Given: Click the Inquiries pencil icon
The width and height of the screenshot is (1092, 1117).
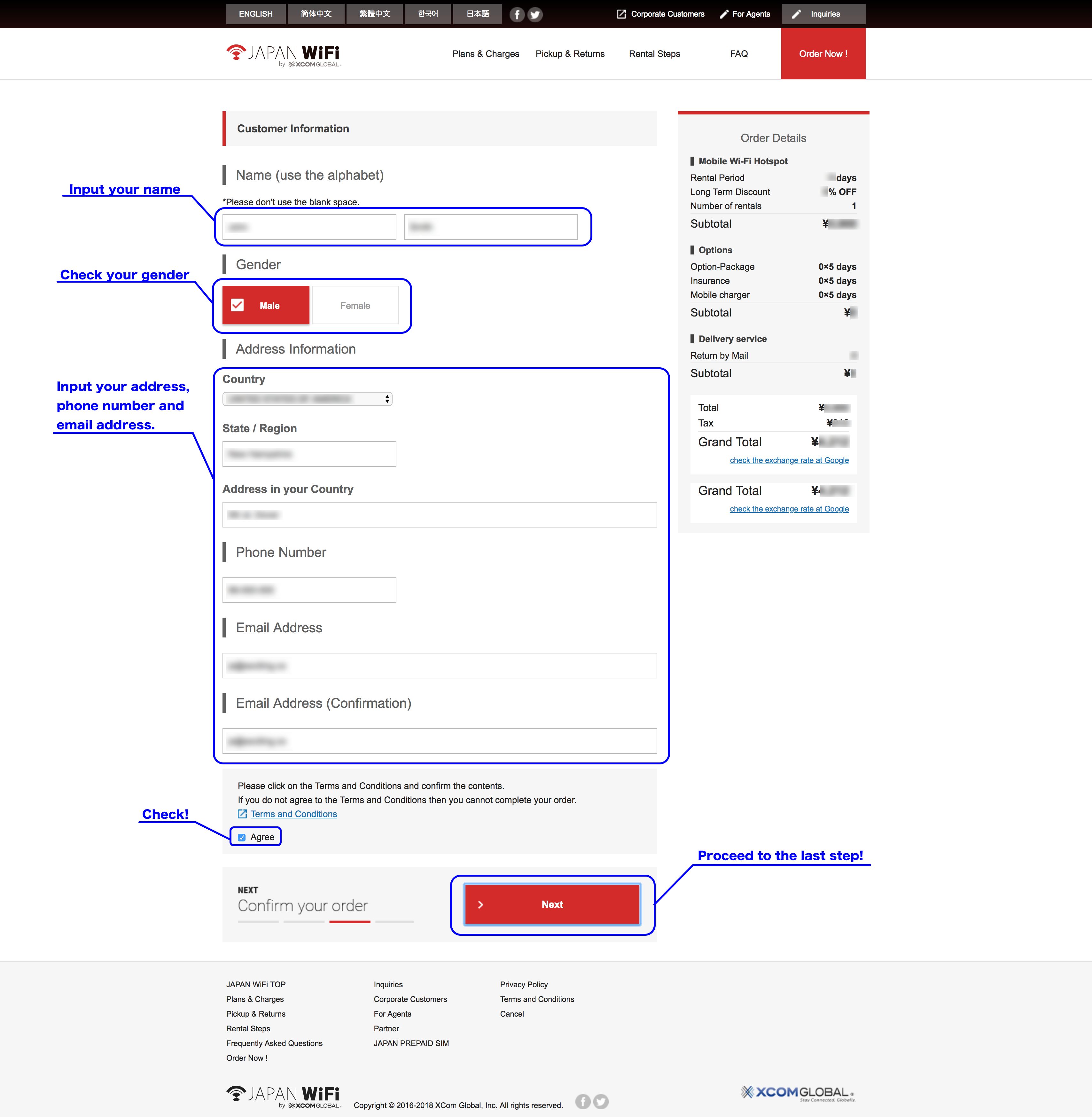Looking at the screenshot, I should pyautogui.click(x=797, y=14).
